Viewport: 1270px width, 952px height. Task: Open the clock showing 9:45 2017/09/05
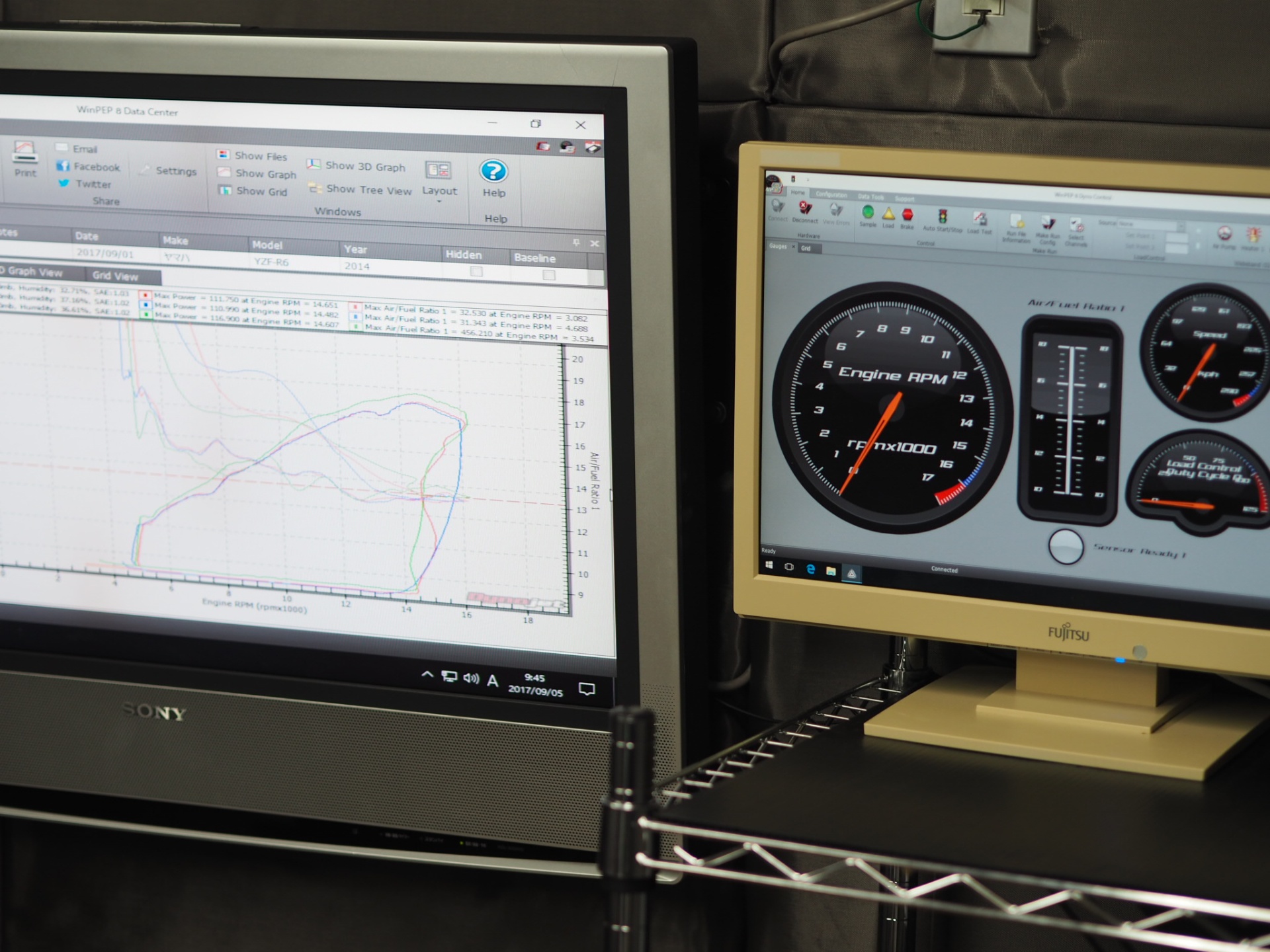coord(535,685)
